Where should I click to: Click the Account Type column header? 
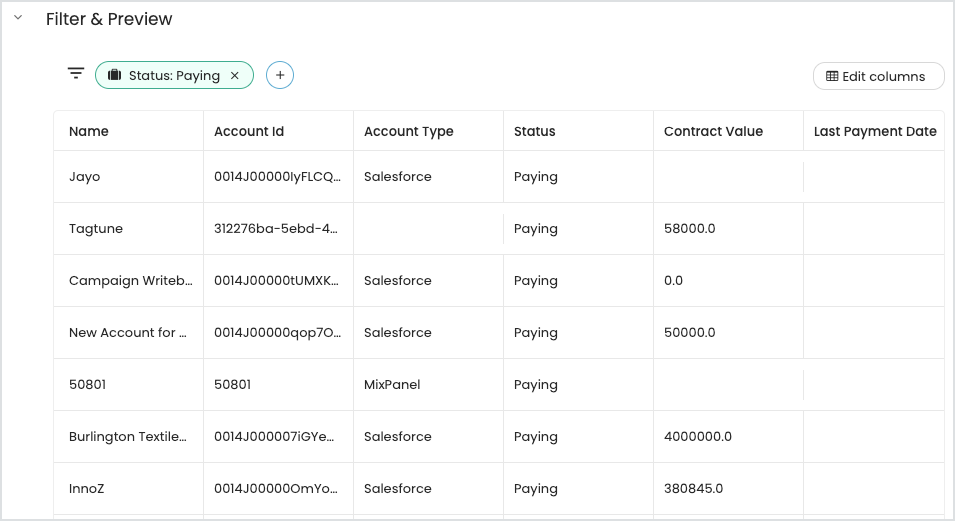pyautogui.click(x=409, y=131)
